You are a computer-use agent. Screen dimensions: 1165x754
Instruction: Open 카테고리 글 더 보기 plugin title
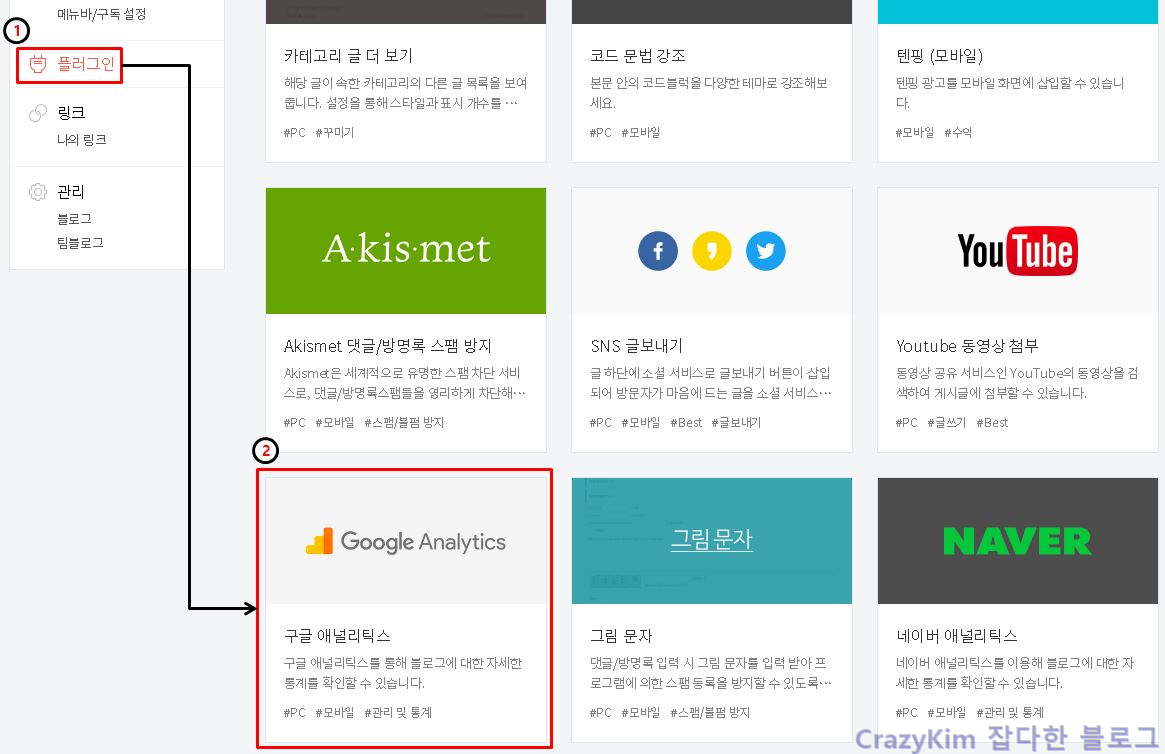coord(348,56)
